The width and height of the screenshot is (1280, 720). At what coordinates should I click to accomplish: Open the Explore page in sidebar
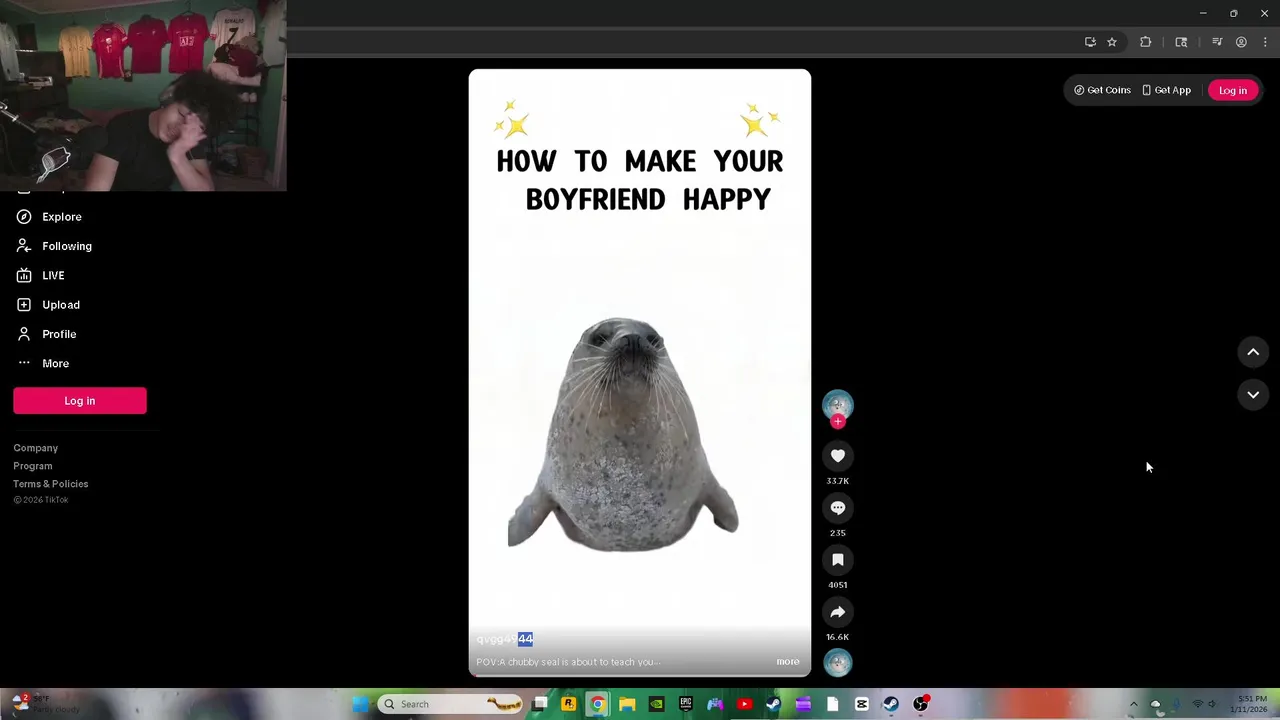(x=61, y=217)
